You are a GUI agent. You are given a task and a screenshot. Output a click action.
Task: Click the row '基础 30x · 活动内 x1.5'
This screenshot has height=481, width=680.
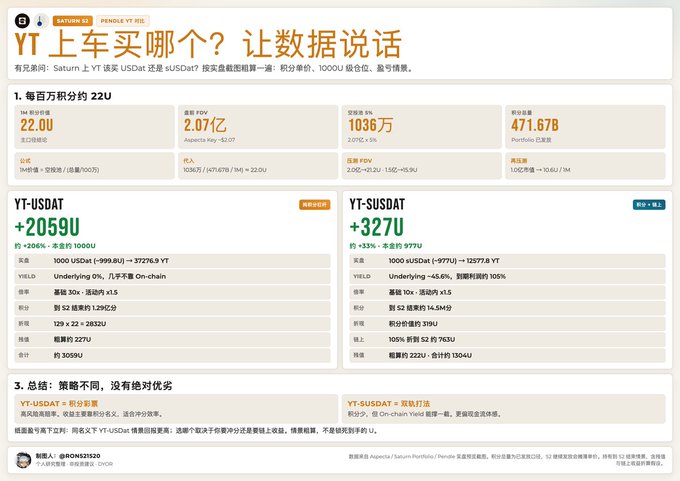tap(173, 292)
